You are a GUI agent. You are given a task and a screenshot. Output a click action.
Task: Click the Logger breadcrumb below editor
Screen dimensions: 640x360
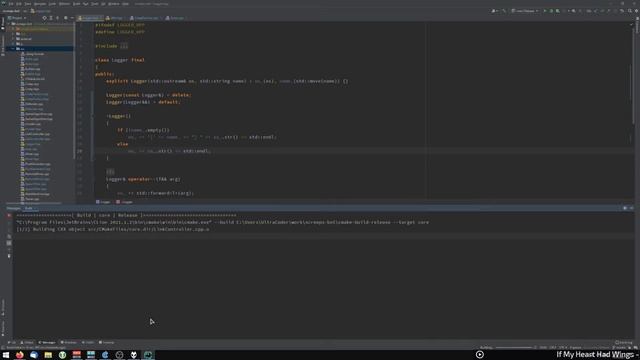tap(103, 202)
